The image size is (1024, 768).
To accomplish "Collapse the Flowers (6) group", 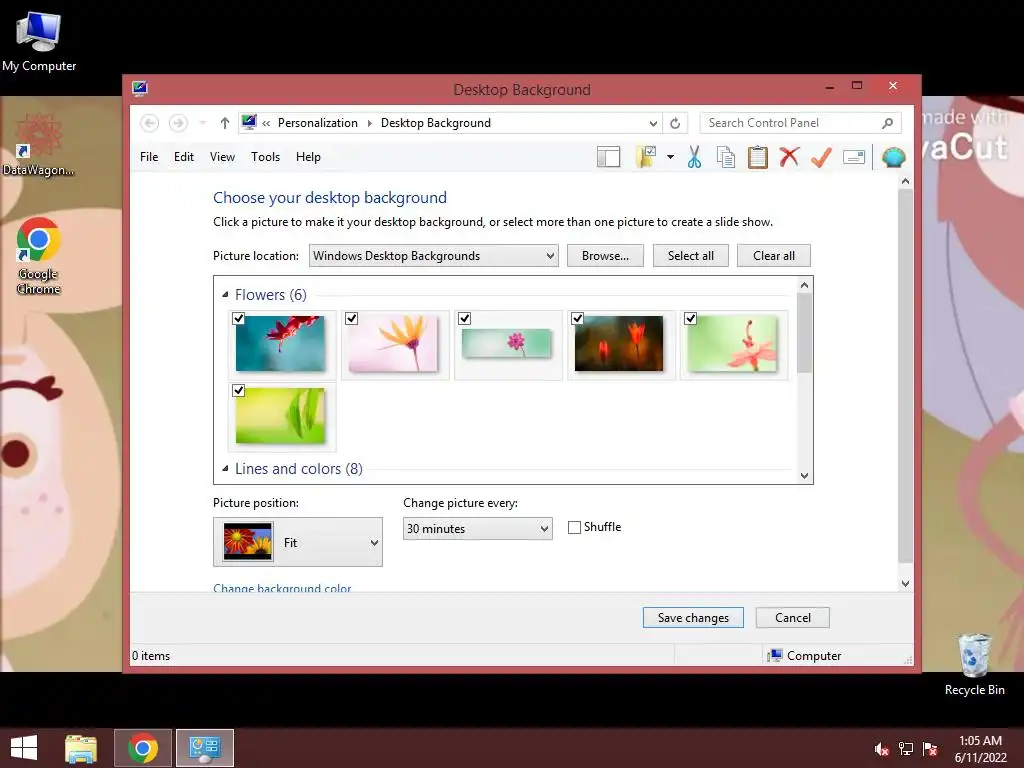I will [225, 295].
